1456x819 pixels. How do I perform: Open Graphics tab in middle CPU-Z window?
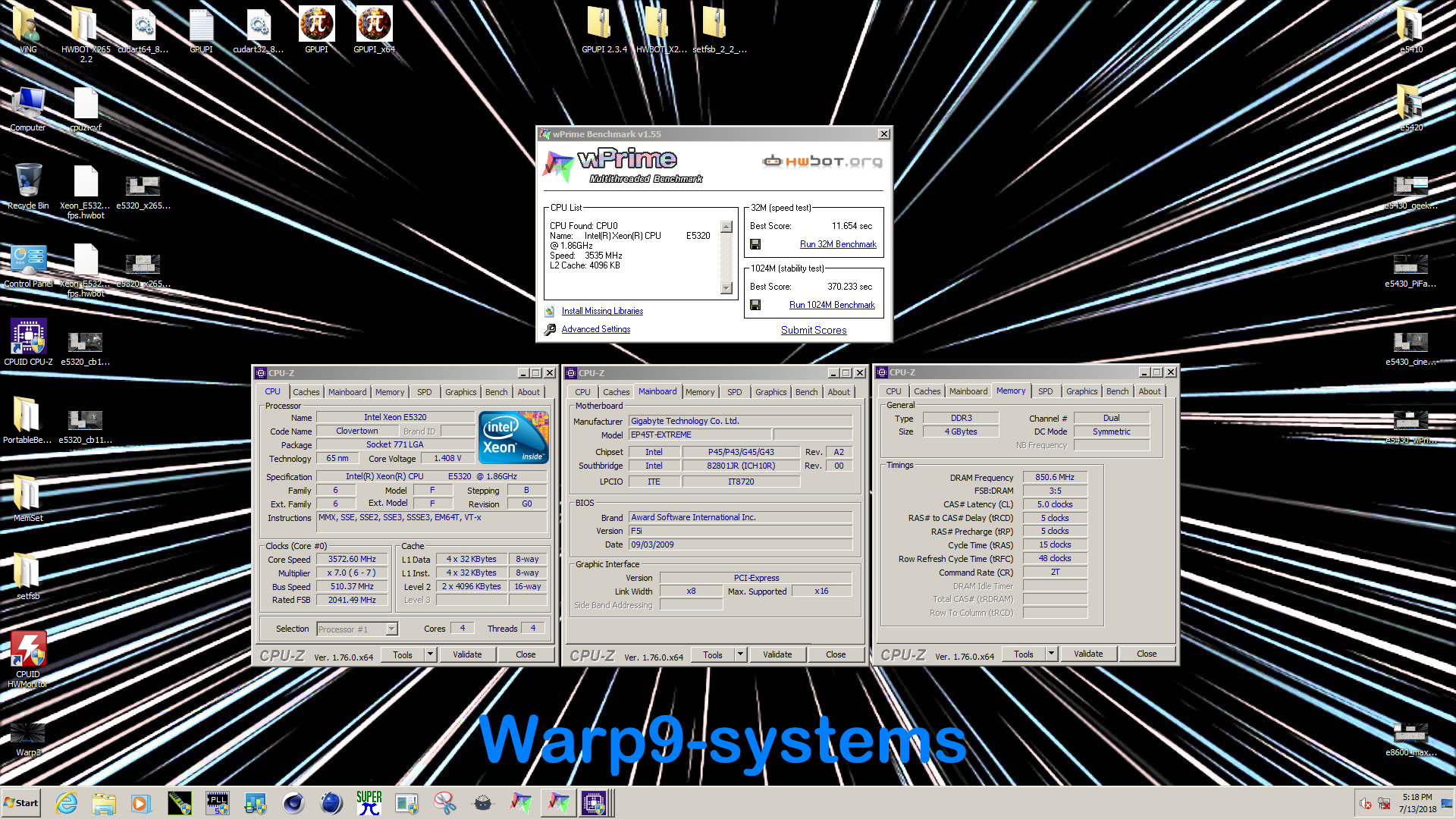tap(770, 392)
